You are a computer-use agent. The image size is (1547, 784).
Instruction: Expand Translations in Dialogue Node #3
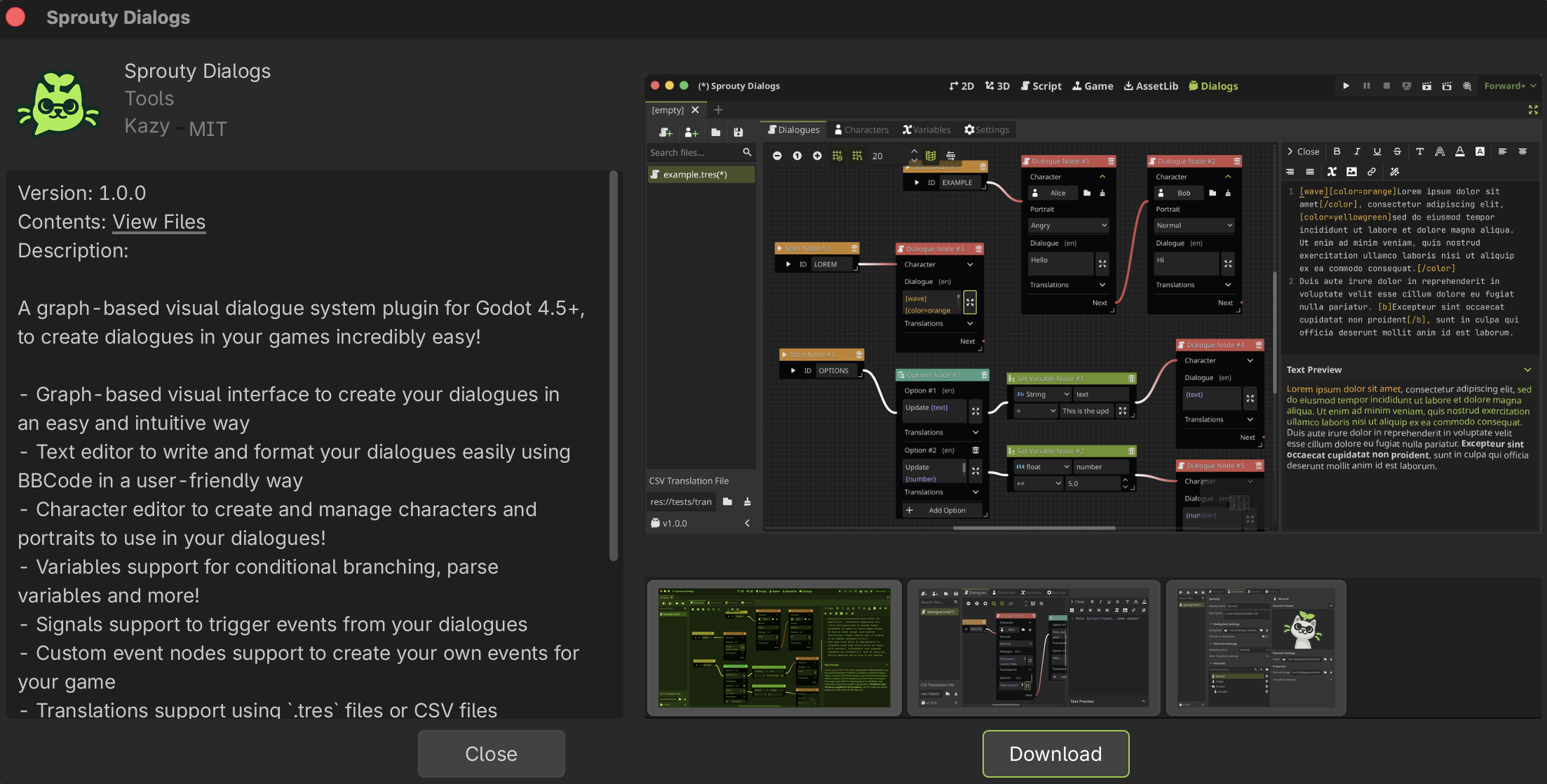[x=968, y=323]
